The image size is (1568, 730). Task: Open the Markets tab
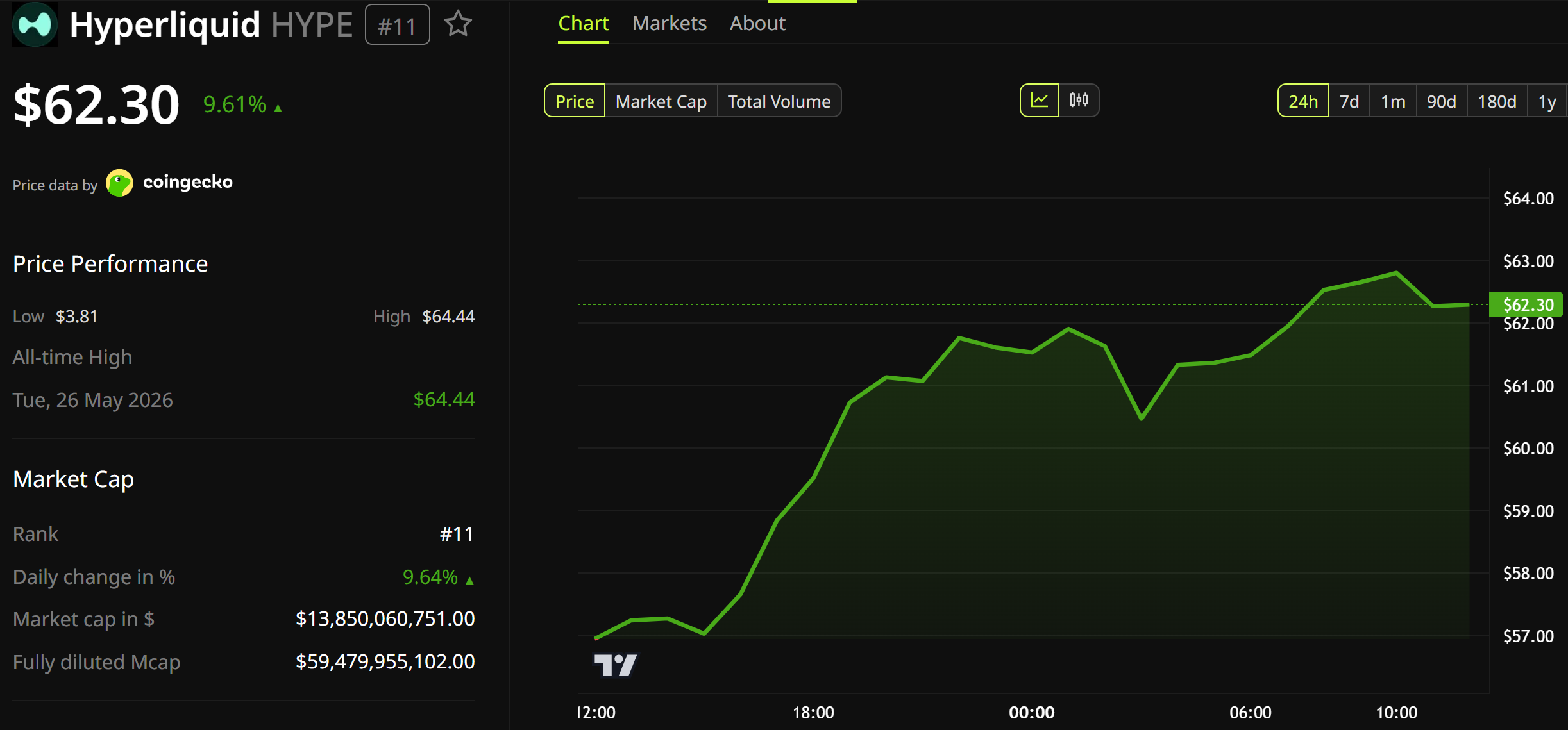pyautogui.click(x=669, y=24)
